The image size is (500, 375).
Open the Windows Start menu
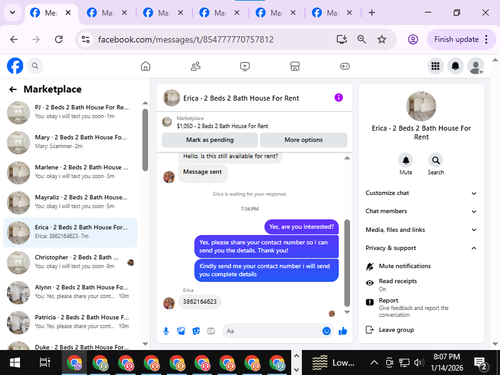[15, 363]
